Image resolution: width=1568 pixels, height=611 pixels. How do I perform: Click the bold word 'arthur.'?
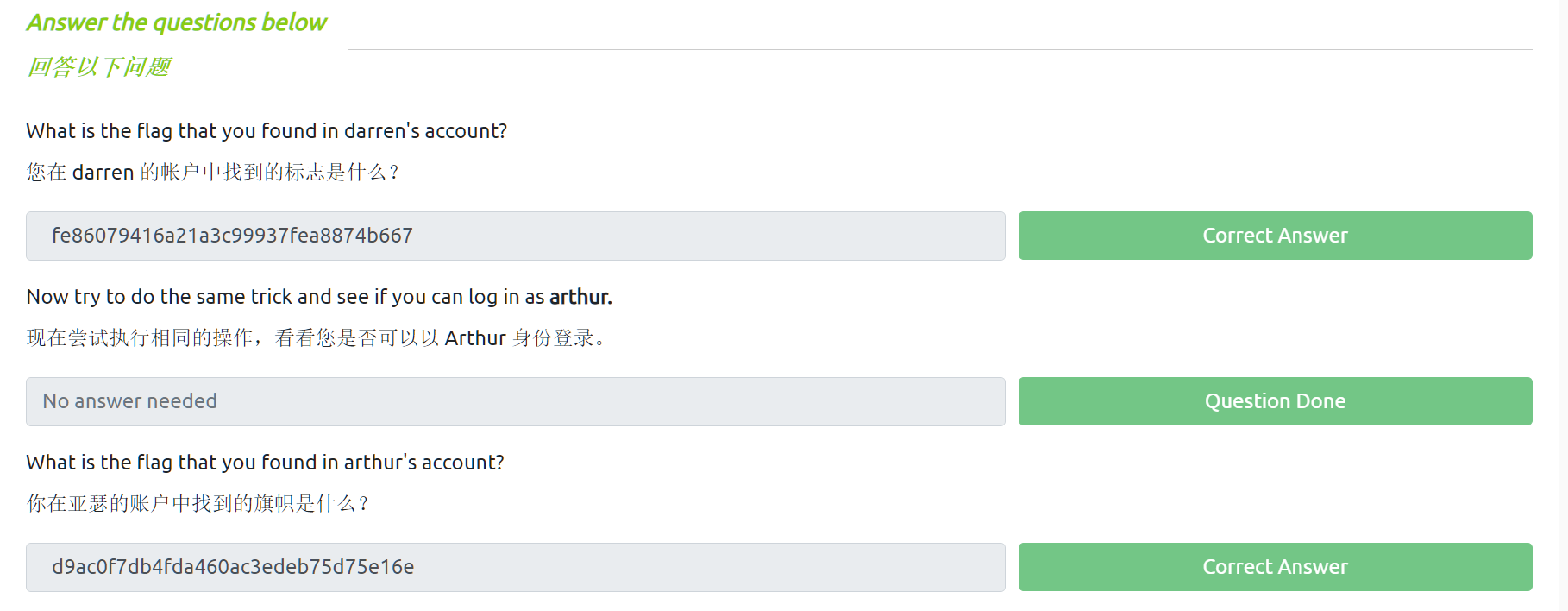pyautogui.click(x=580, y=297)
